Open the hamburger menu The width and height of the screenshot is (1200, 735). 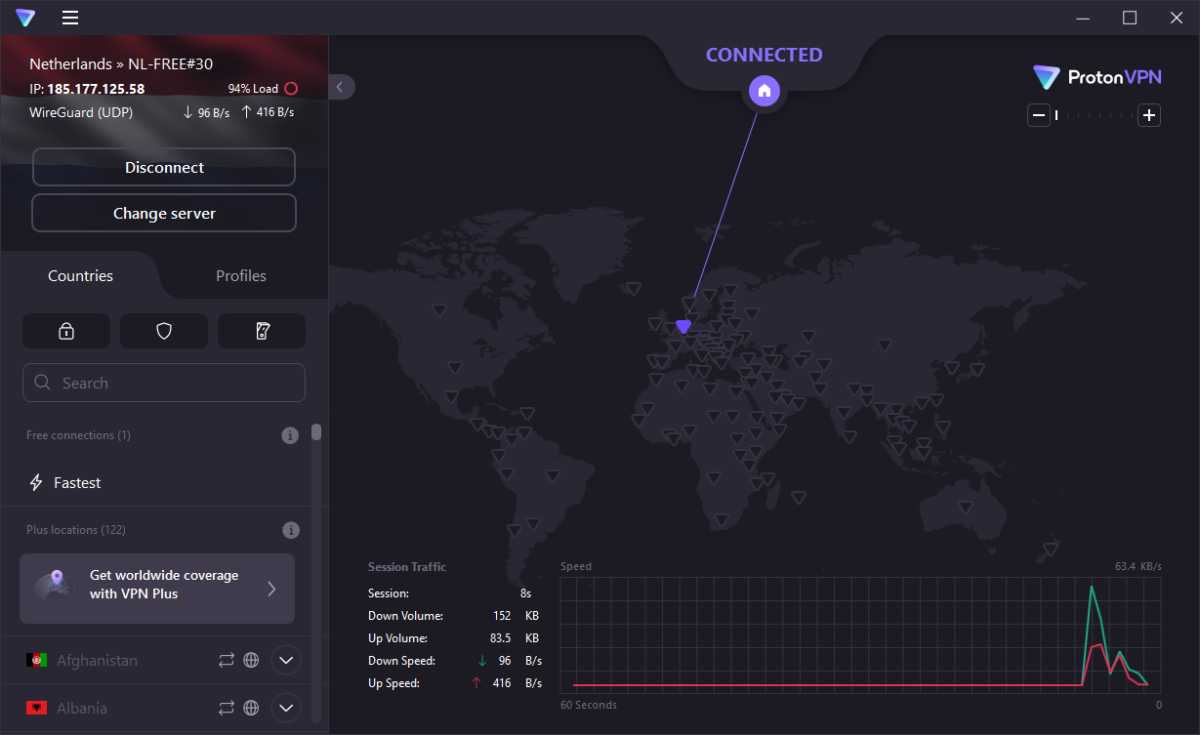point(68,17)
